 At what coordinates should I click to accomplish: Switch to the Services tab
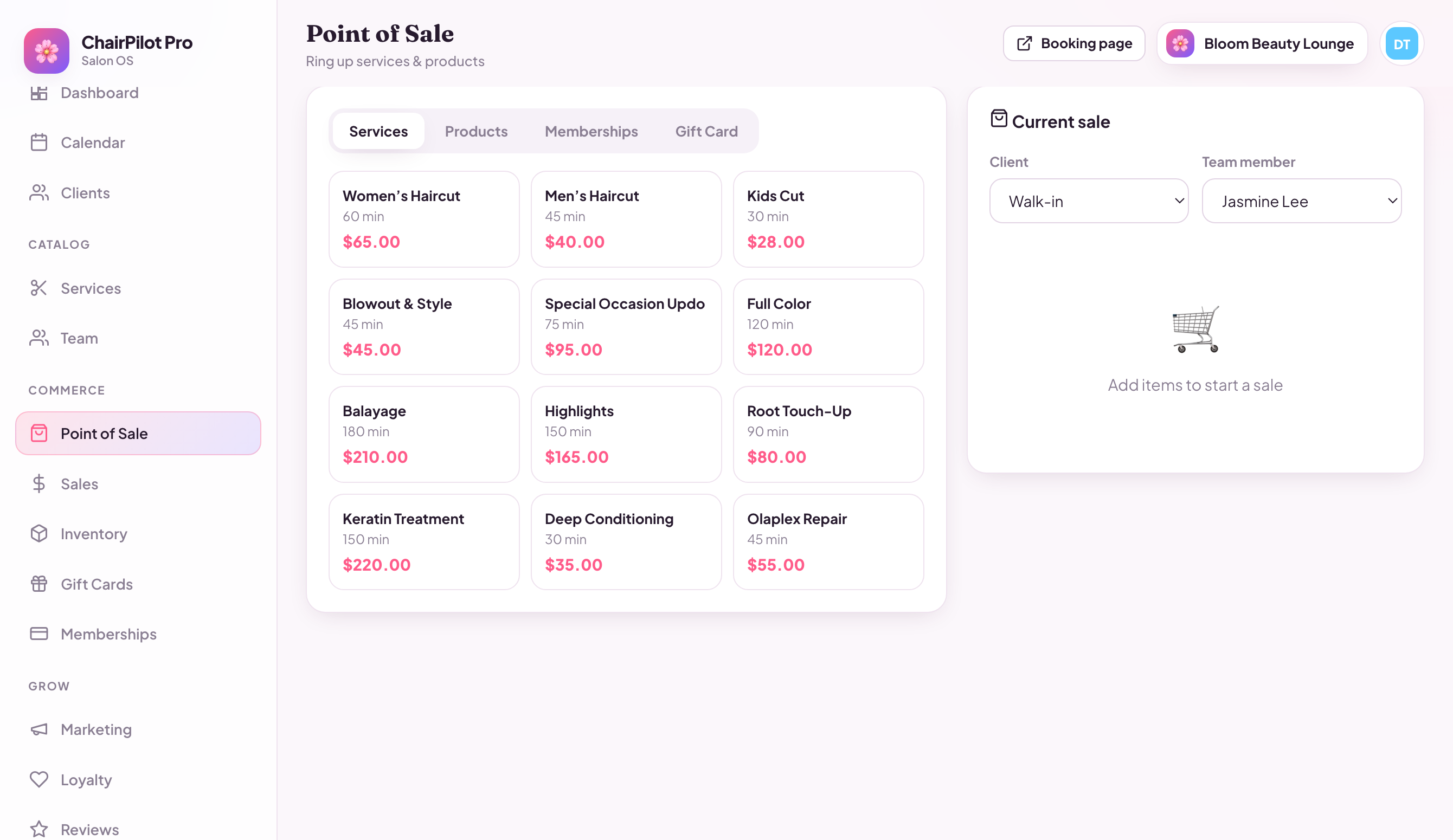(378, 131)
